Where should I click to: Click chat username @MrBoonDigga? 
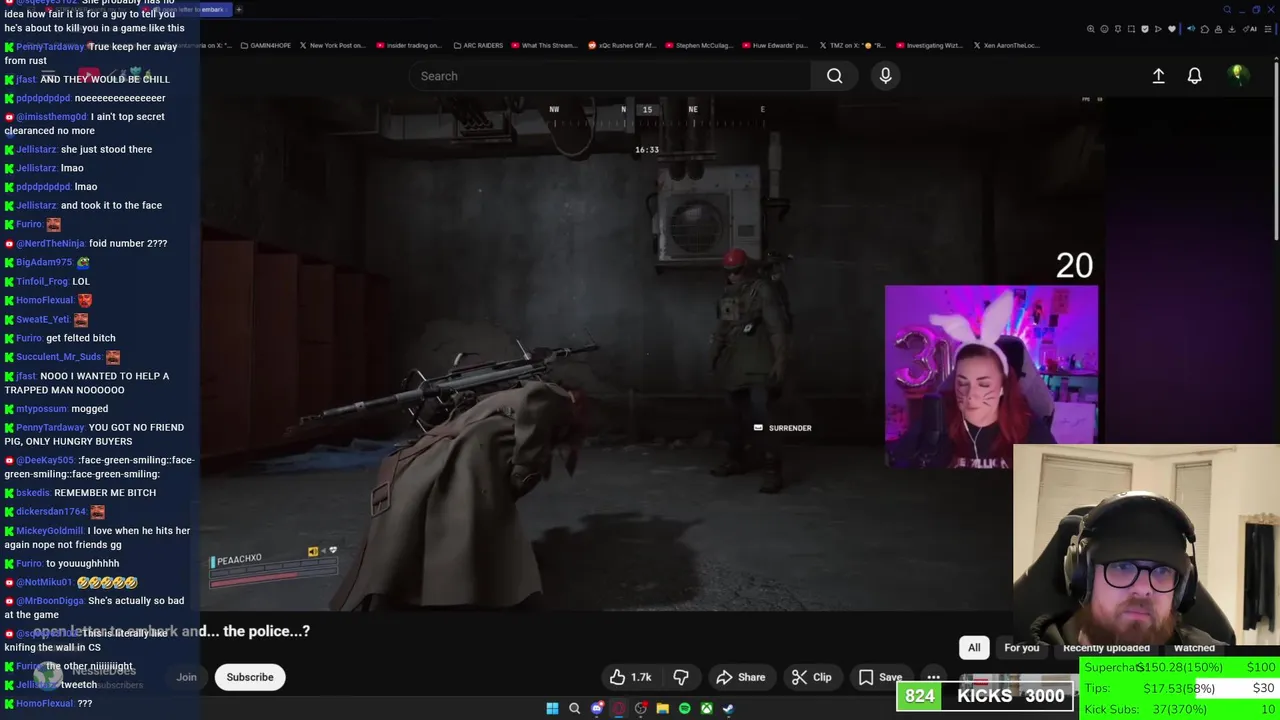[50, 601]
